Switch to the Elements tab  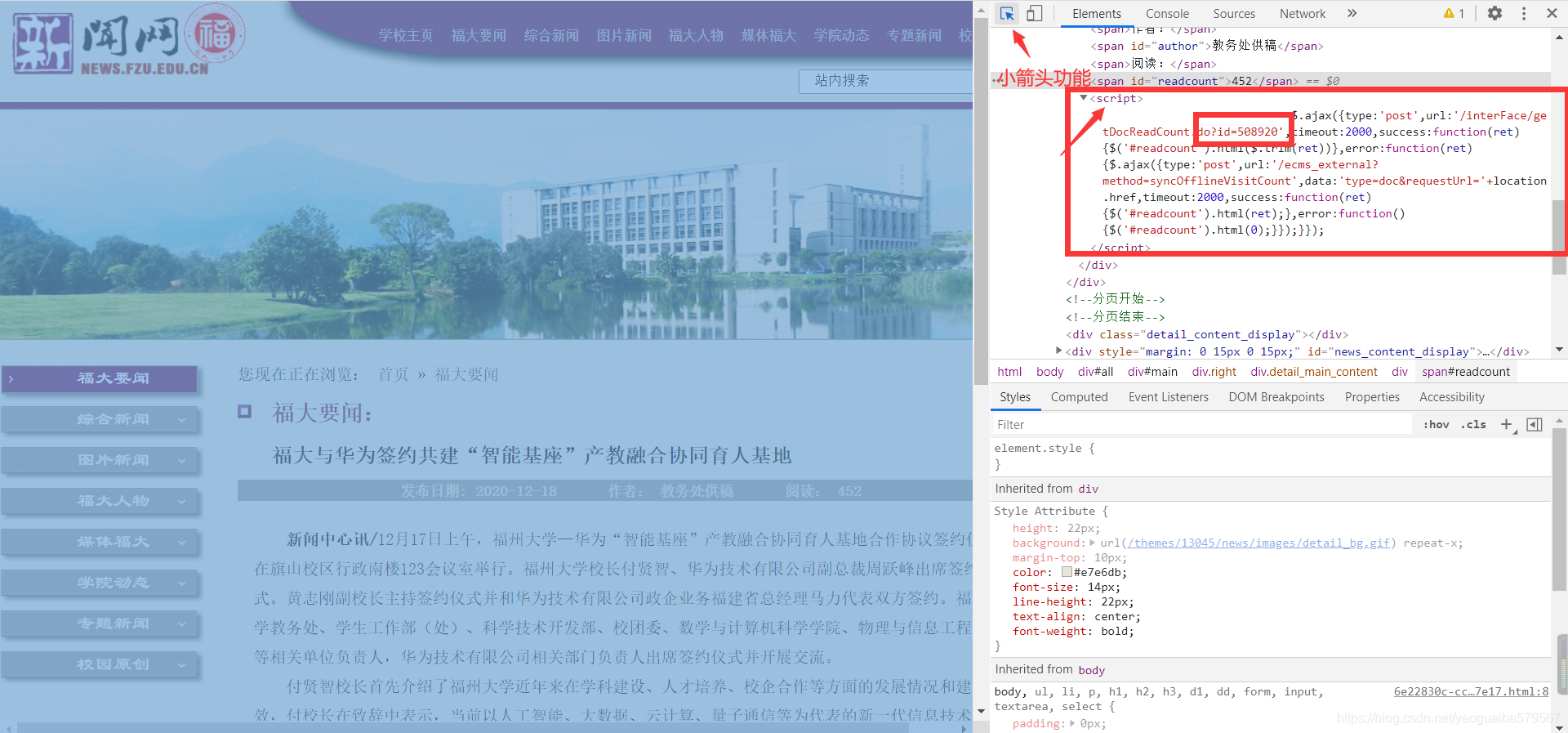(x=1096, y=13)
